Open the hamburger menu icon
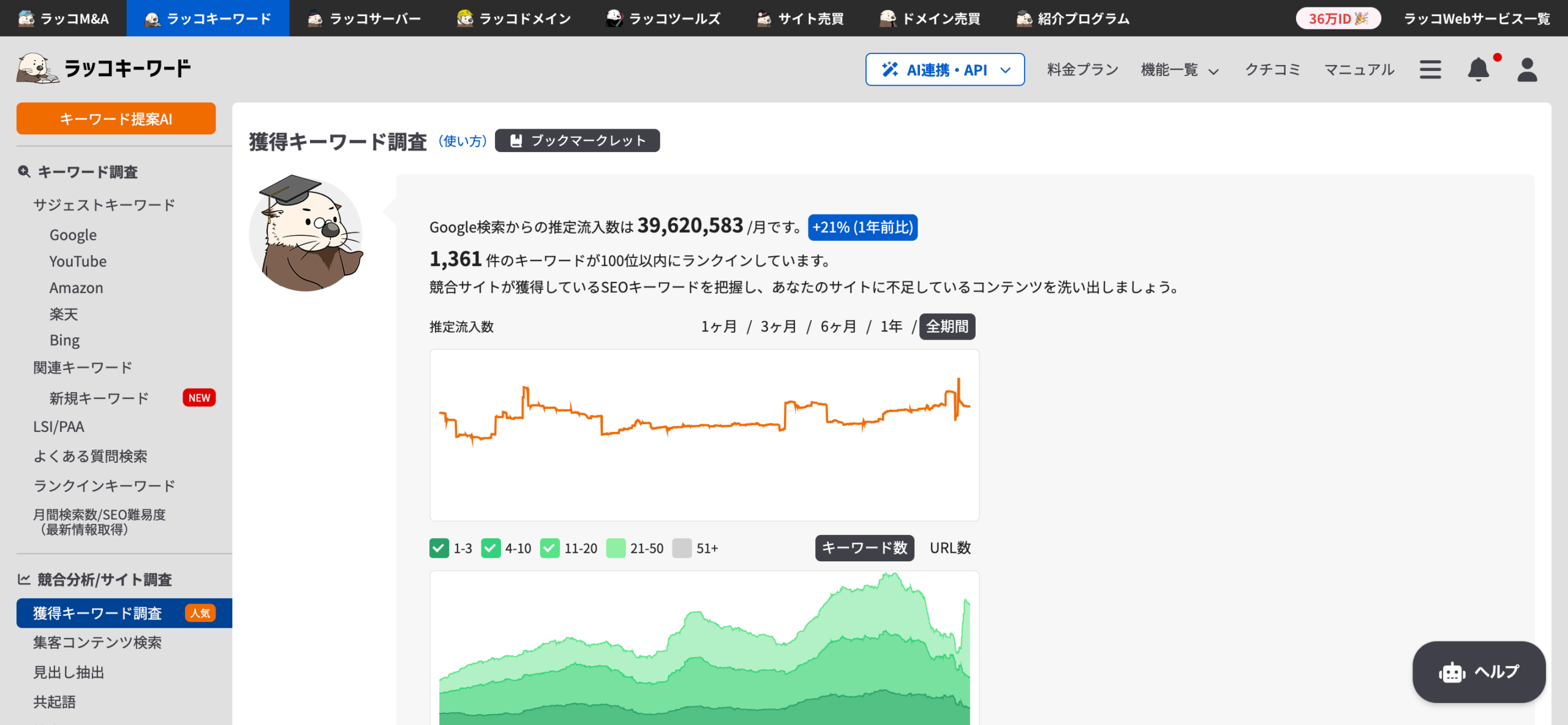This screenshot has width=1568, height=725. (1430, 69)
